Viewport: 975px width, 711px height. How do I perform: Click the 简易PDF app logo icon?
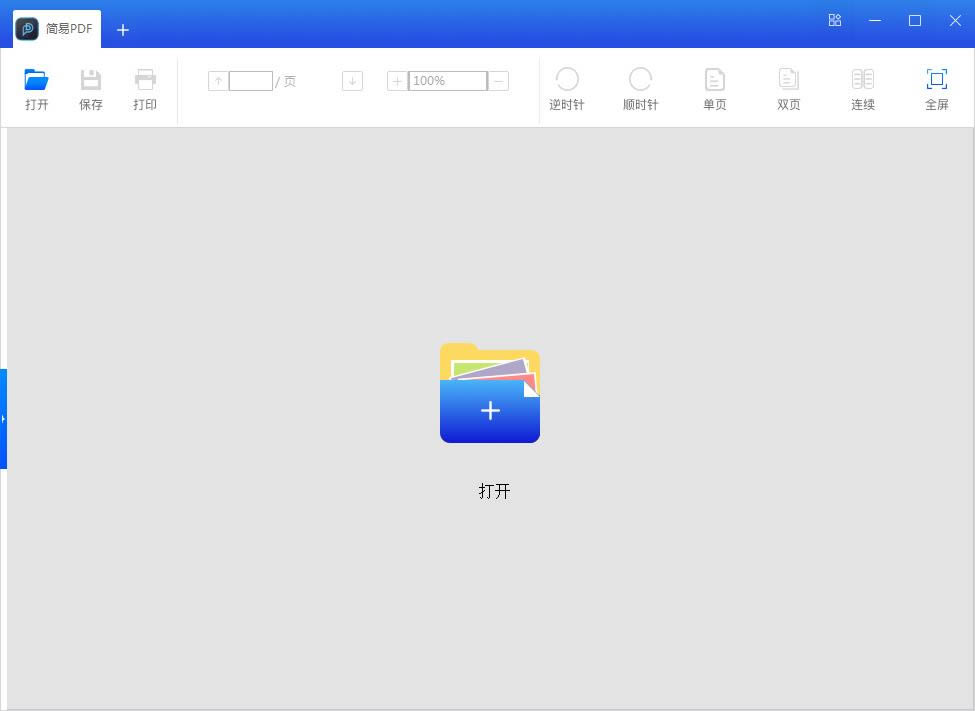[27, 29]
